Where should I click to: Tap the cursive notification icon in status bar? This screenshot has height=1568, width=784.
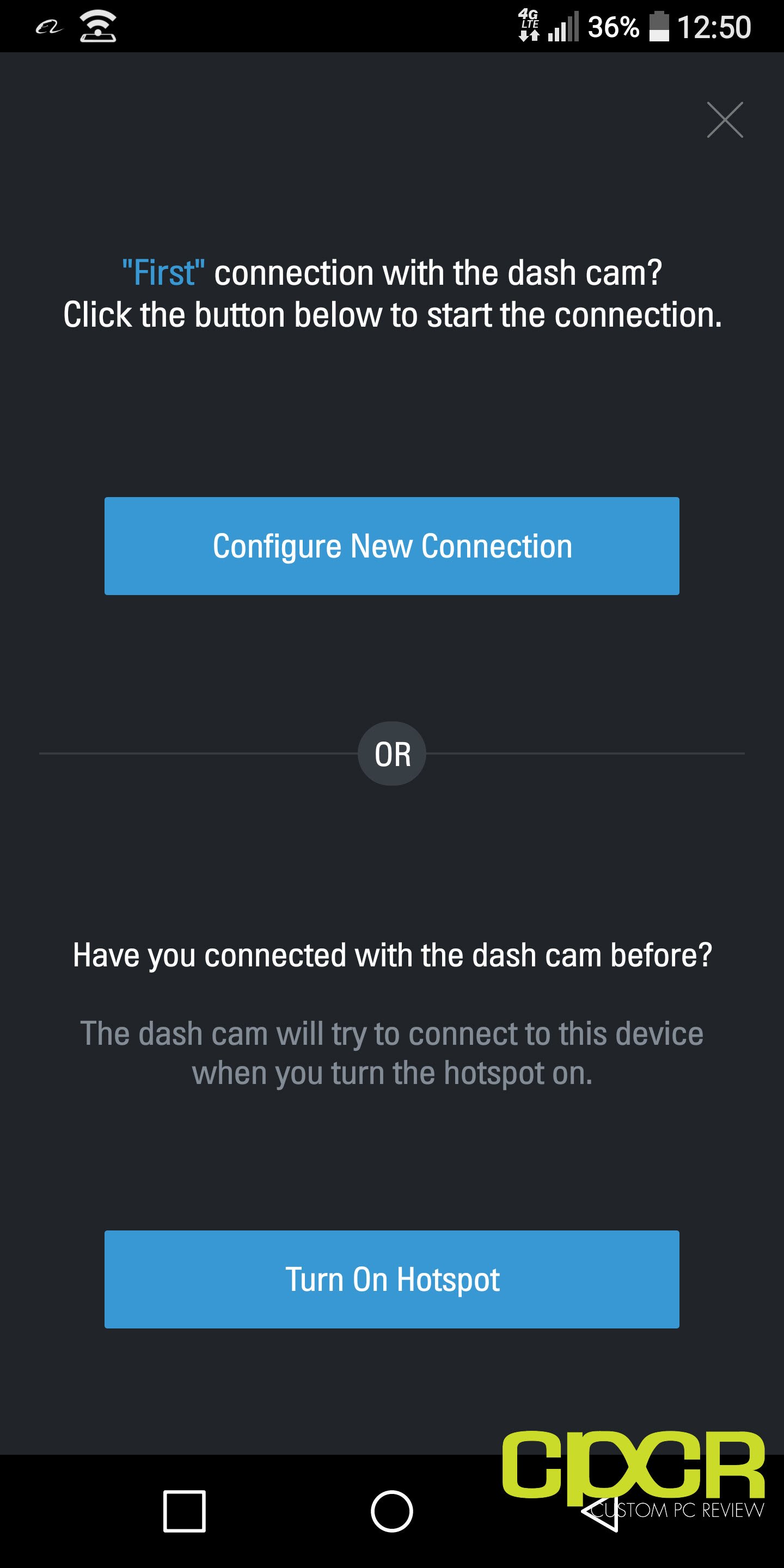[x=48, y=27]
